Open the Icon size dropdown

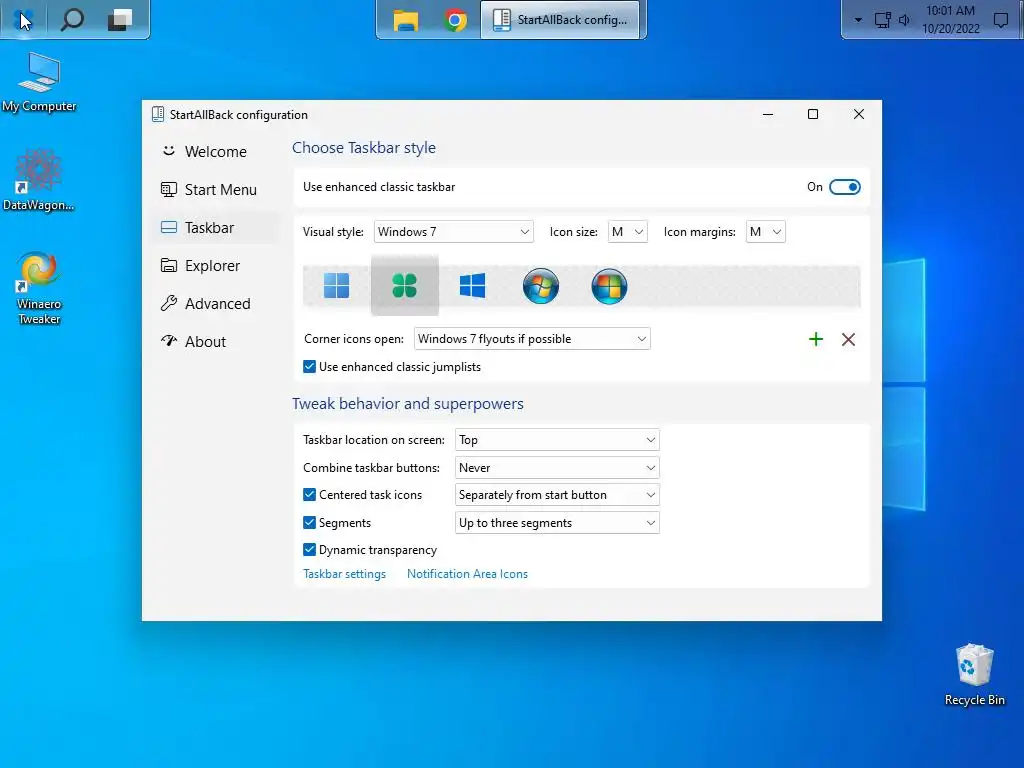[x=628, y=232]
